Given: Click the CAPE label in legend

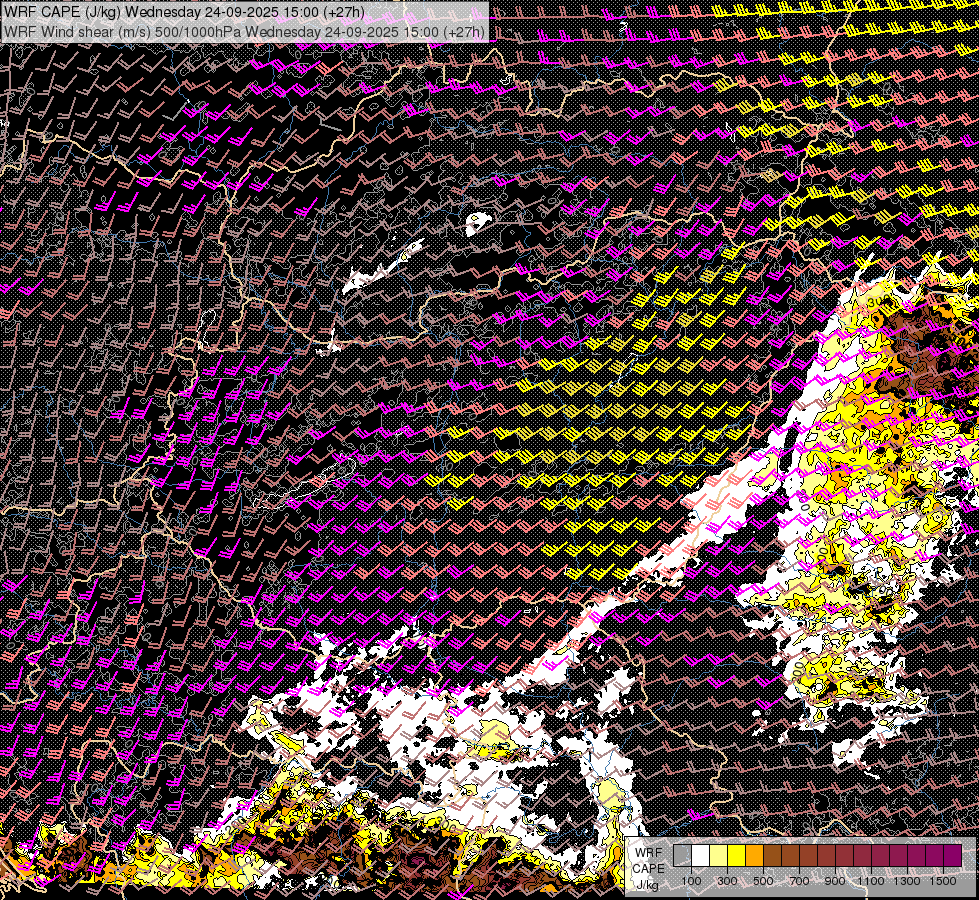Looking at the screenshot, I should (649, 869).
